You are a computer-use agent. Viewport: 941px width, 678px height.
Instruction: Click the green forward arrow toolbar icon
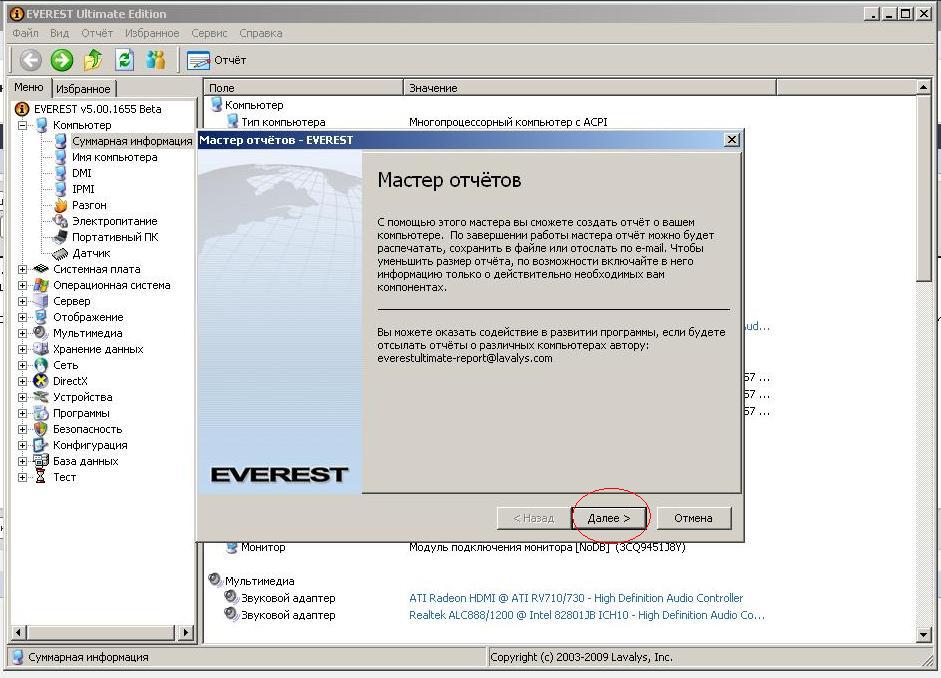(x=62, y=60)
